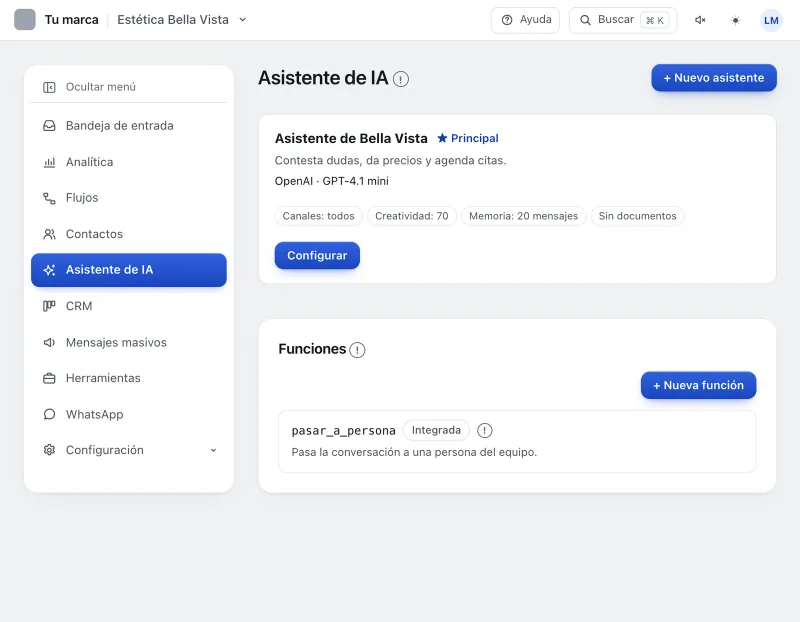Click the Ocultar menú sidebar icon
This screenshot has height=622, width=800.
coord(49,87)
